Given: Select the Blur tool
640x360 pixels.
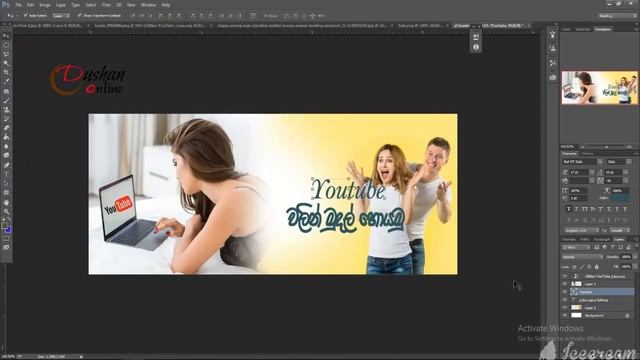Looking at the screenshot, I should click(6, 146).
